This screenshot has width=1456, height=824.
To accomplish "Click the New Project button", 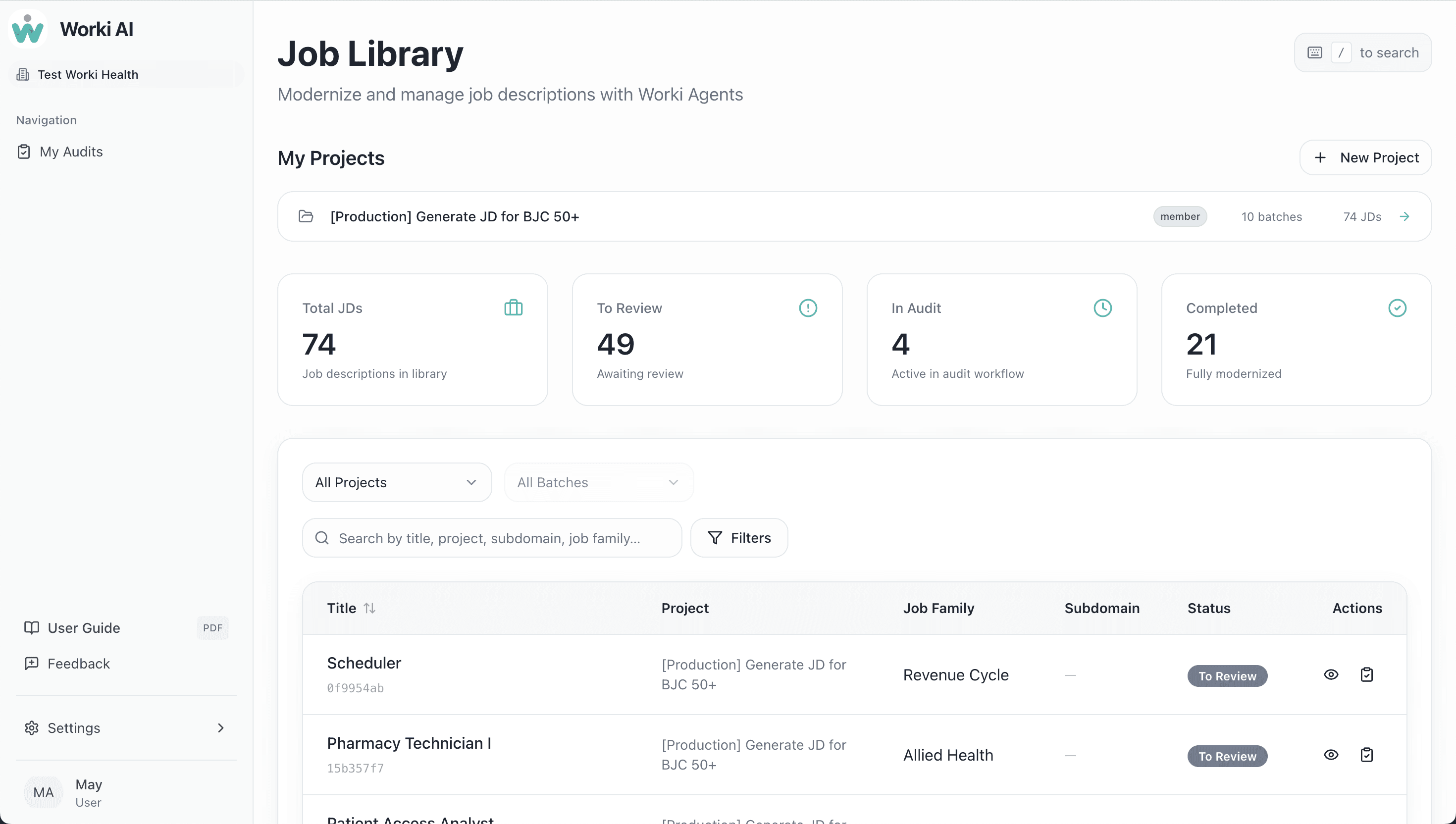I will [1365, 158].
